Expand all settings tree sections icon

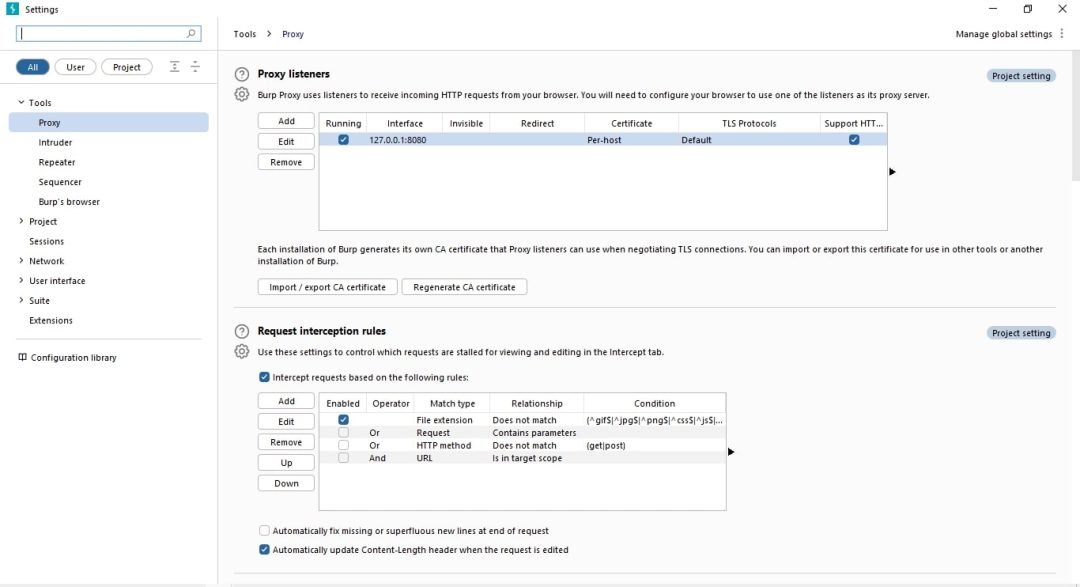(x=174, y=67)
